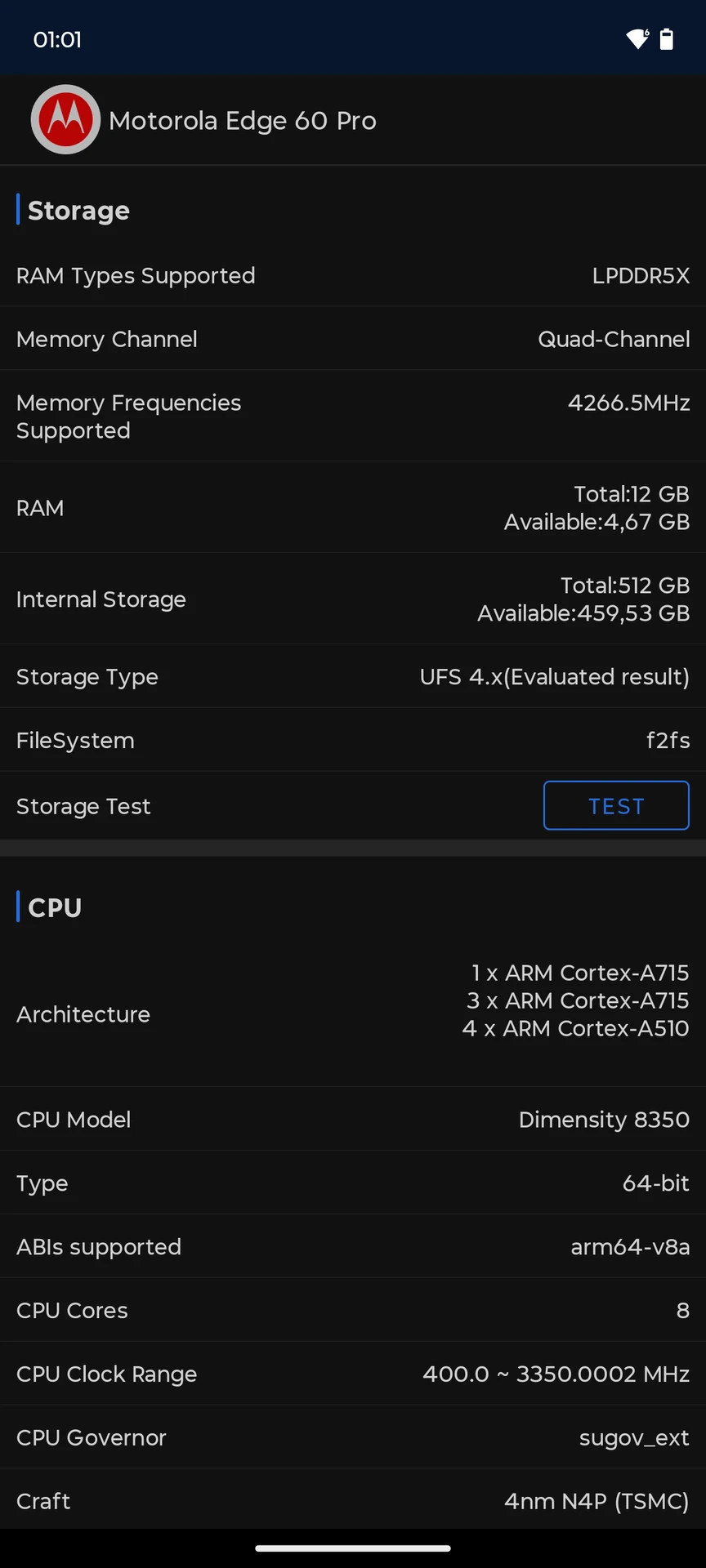Tap the Motorola Edge 60 Pro title
The width and height of the screenshot is (706, 1568).
[x=243, y=120]
